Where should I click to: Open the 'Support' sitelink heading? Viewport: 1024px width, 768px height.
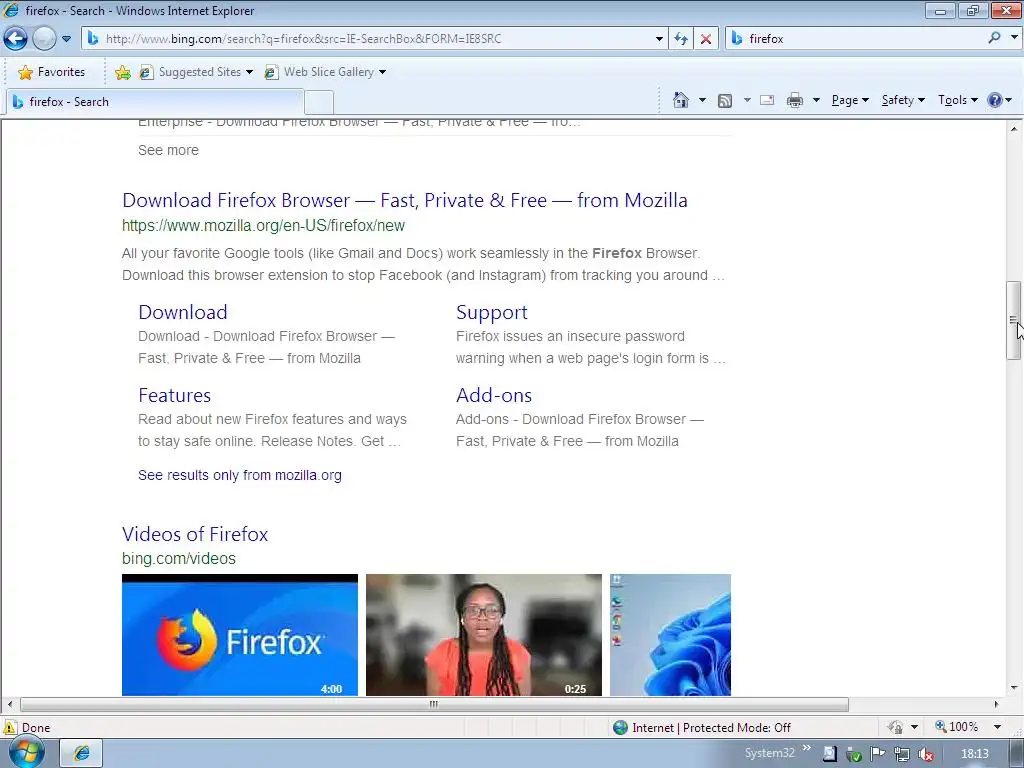coord(492,312)
